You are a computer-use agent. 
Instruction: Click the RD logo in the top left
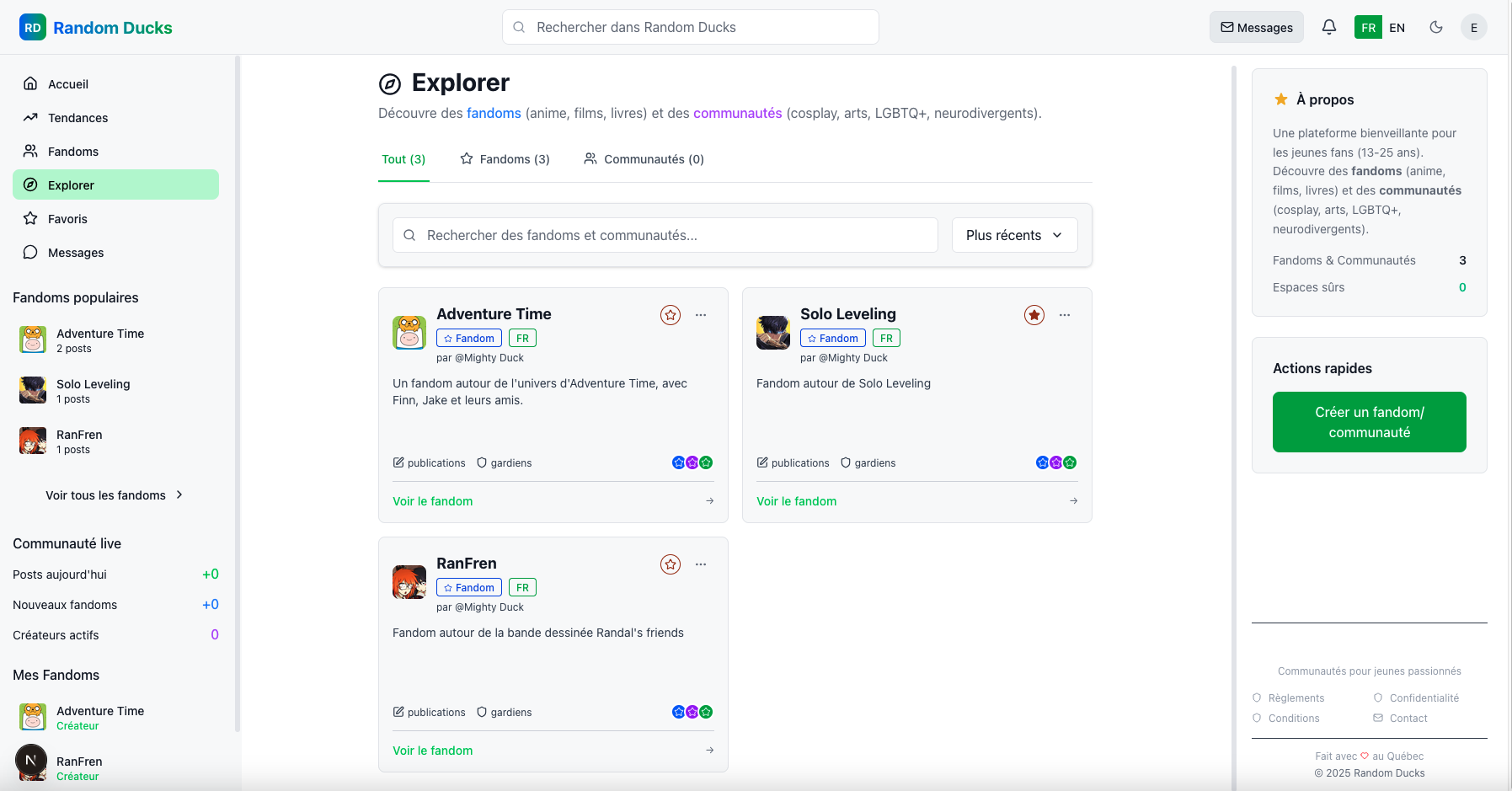[x=32, y=26]
